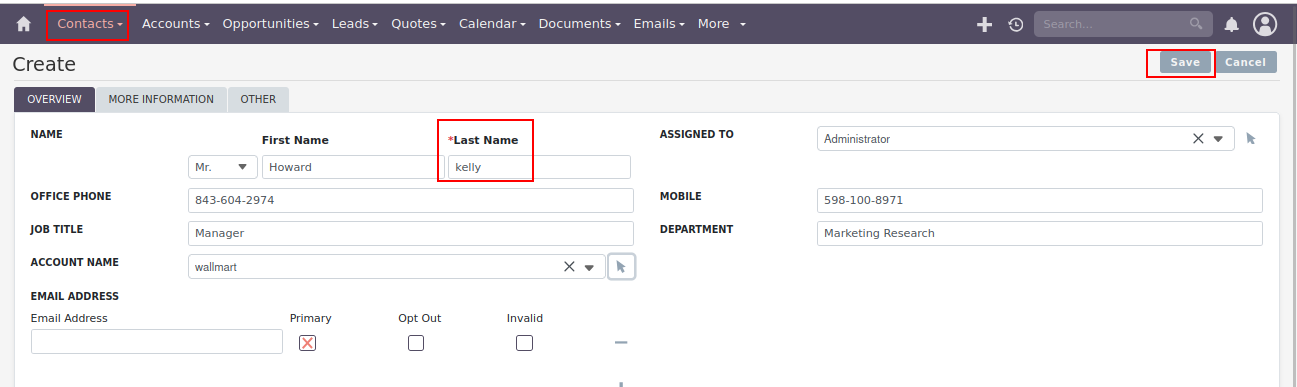The width and height of the screenshot is (1297, 387).
Task: Expand the Assigned To dropdown arrow
Action: point(1218,139)
